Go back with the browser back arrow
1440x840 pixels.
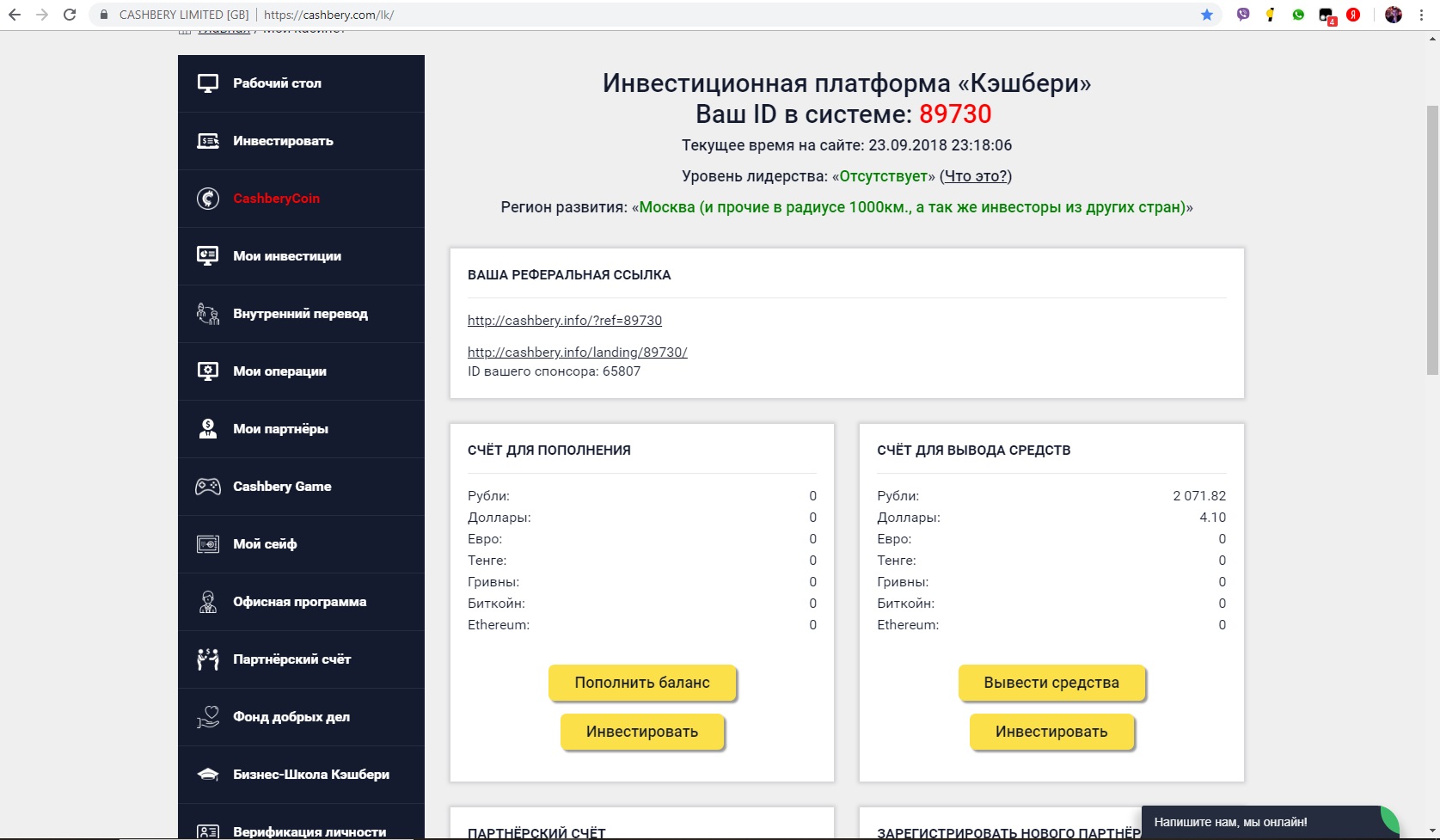[x=15, y=15]
